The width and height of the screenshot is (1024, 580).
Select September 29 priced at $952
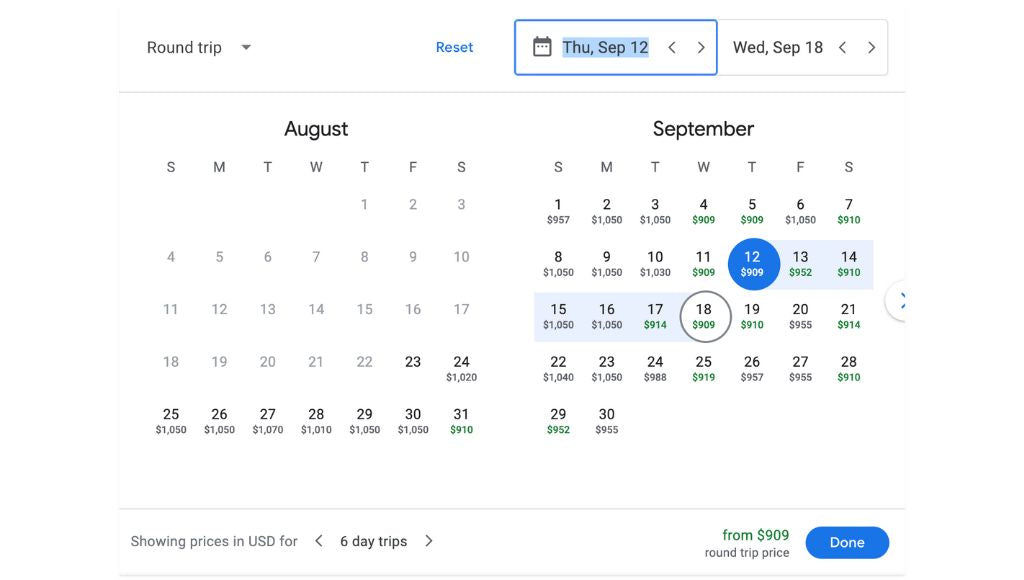[x=558, y=419]
